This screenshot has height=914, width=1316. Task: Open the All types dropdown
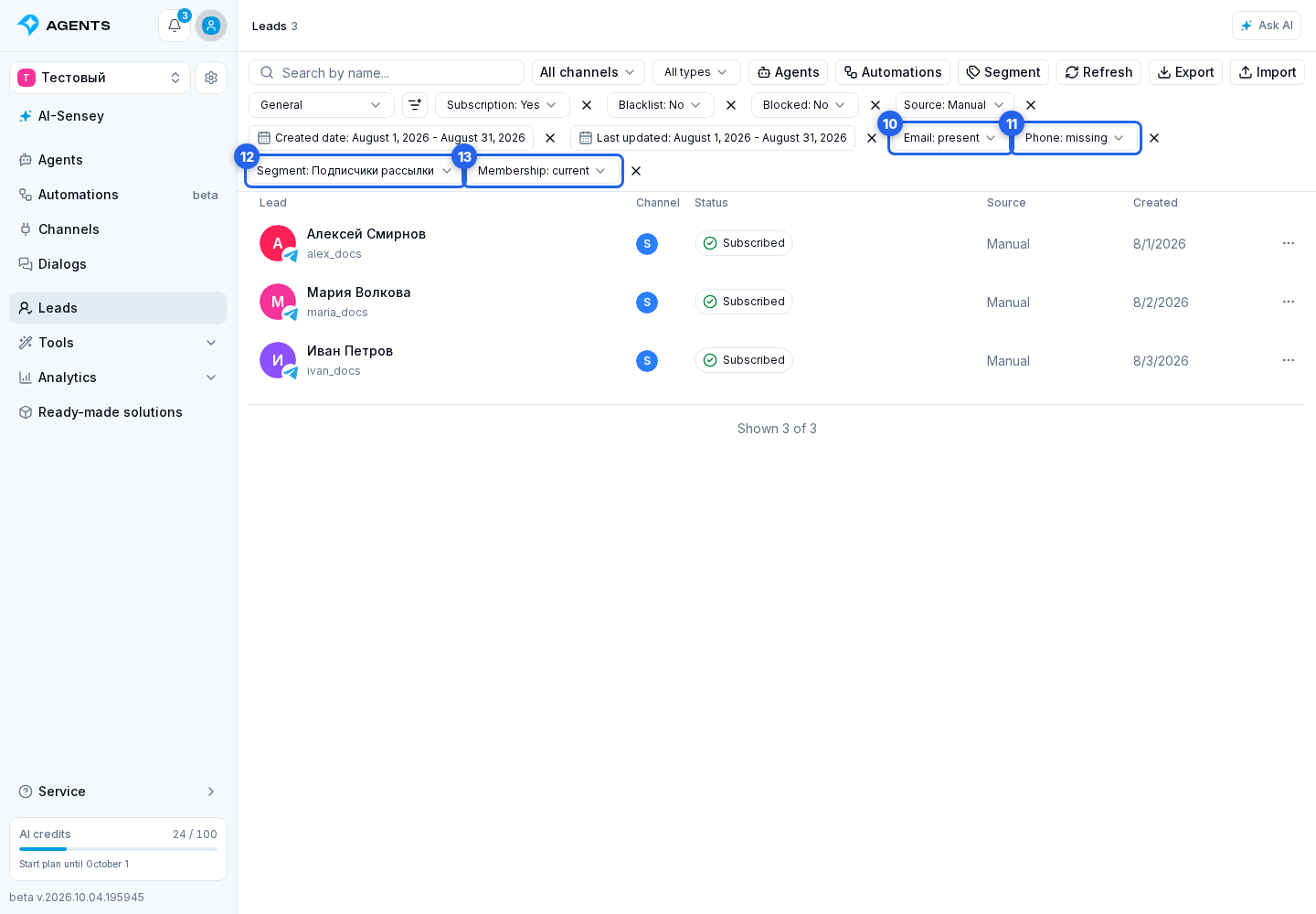point(696,72)
